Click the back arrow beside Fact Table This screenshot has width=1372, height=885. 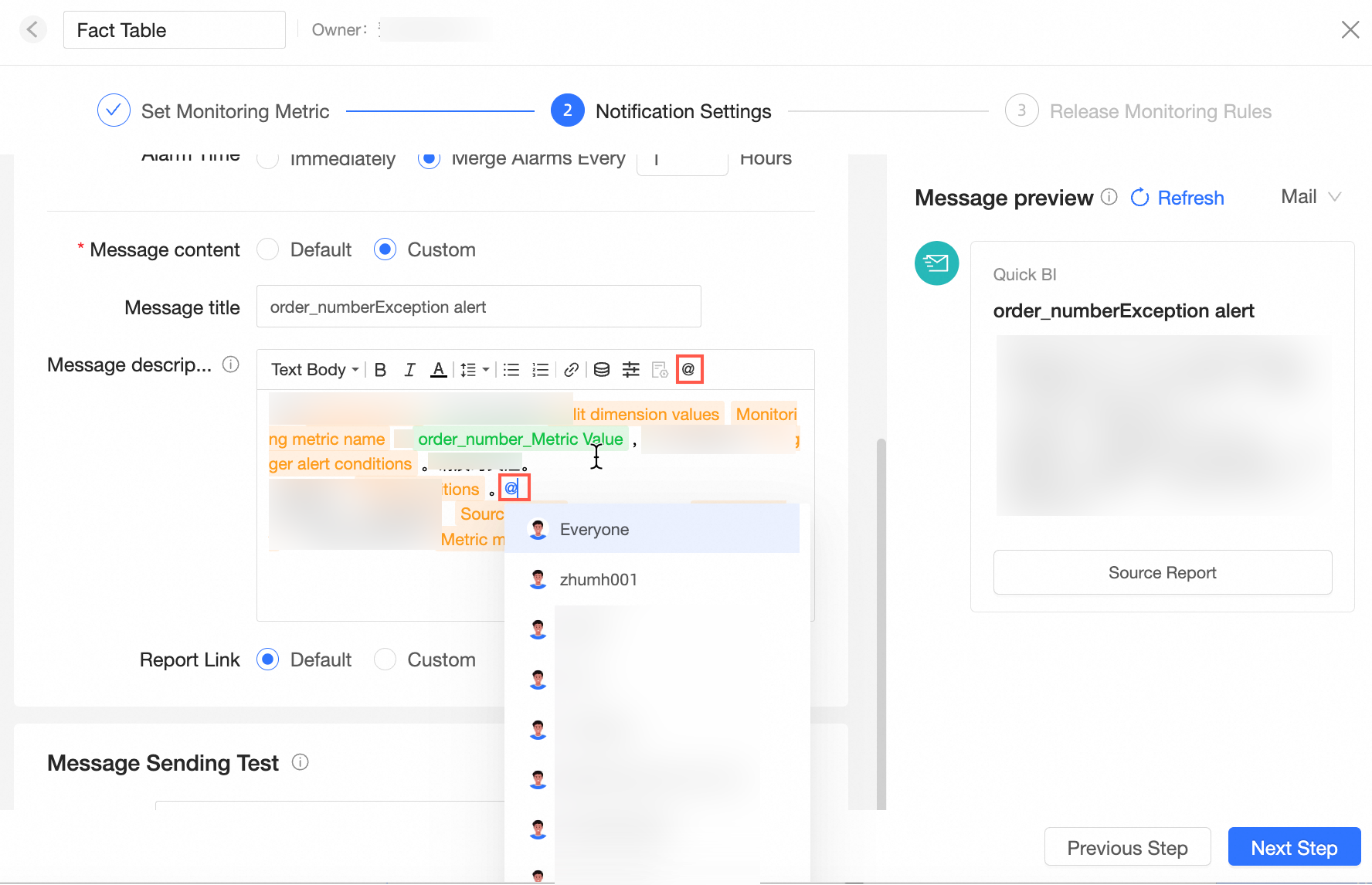pyautogui.click(x=32, y=30)
